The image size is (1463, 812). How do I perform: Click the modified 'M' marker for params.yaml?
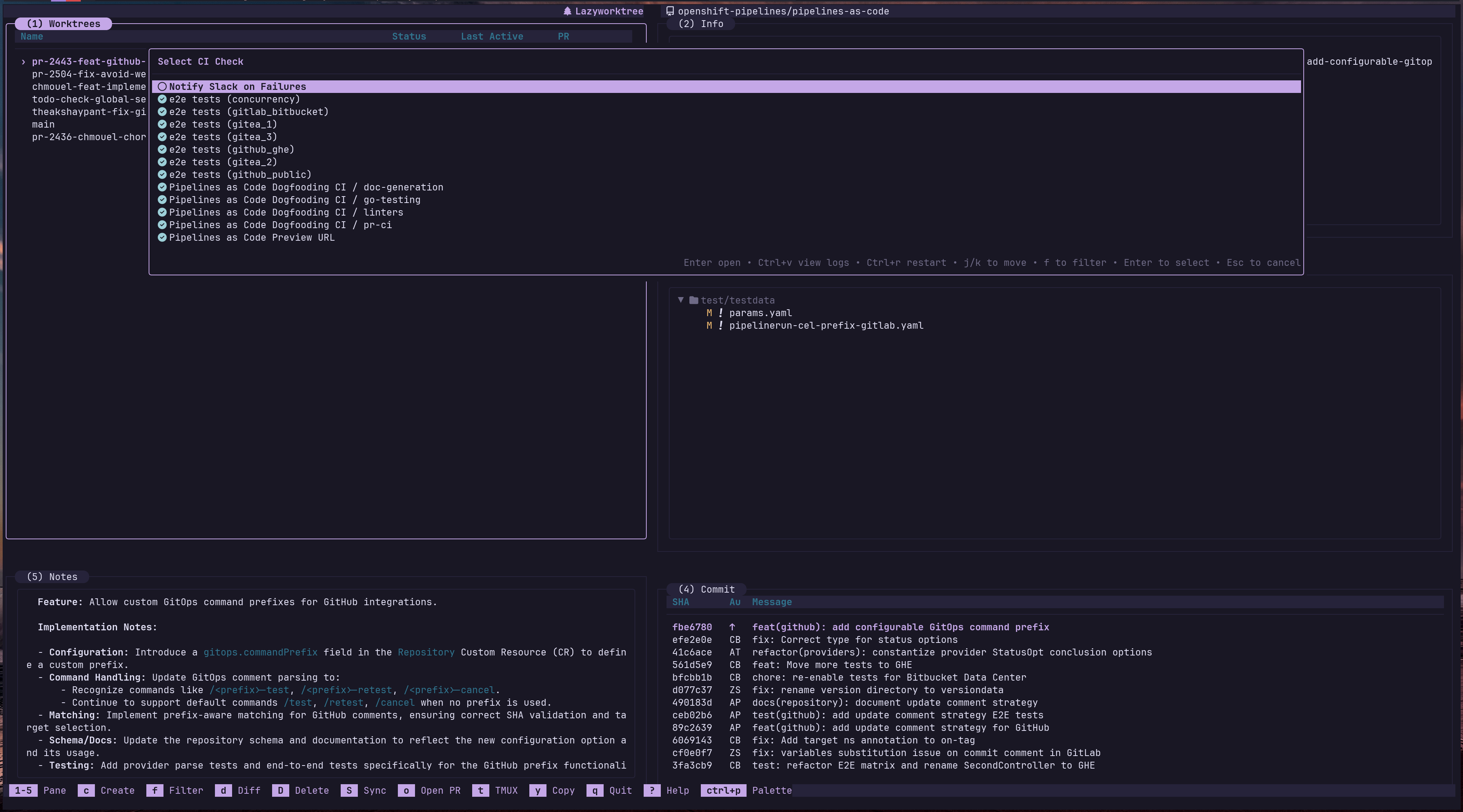[709, 313]
